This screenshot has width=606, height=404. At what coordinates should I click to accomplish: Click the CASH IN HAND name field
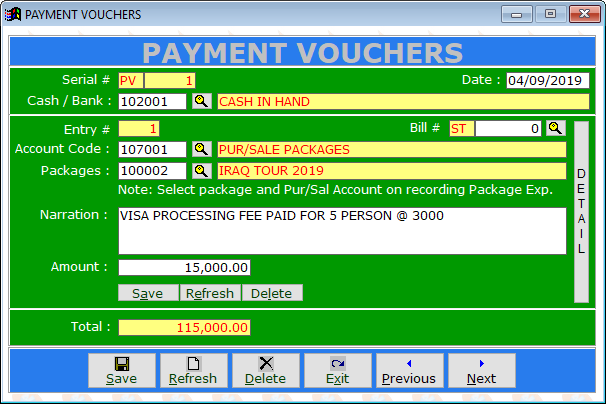point(403,101)
